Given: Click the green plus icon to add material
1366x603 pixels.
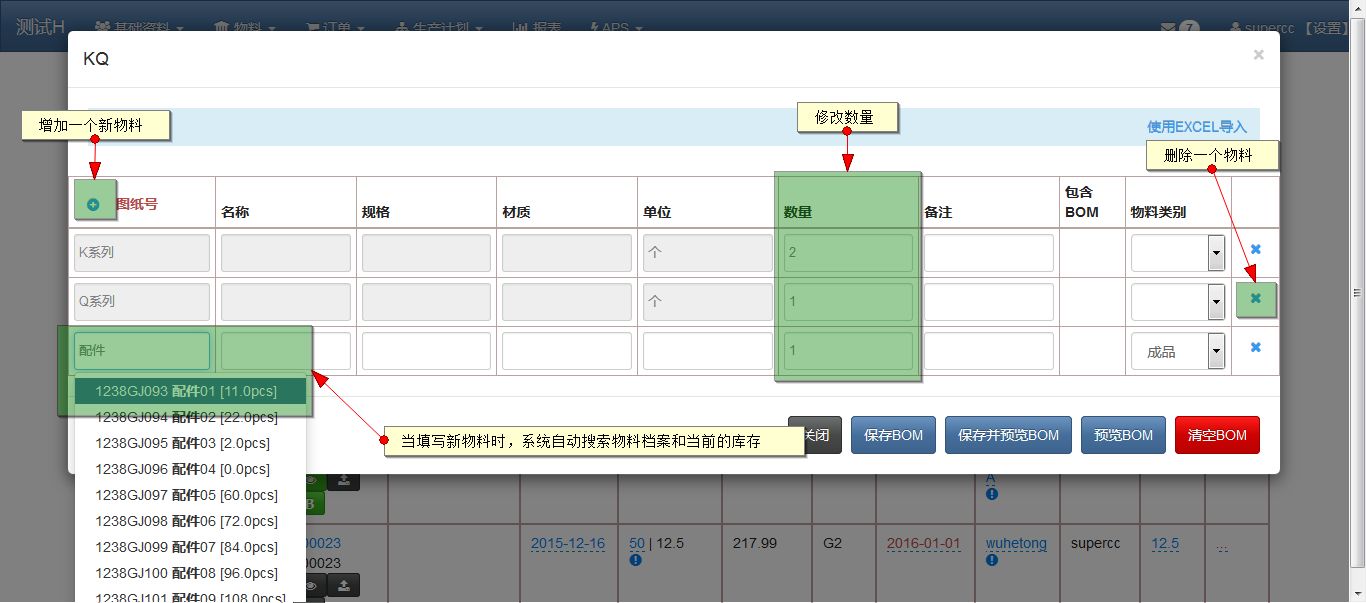Looking at the screenshot, I should point(93,204).
